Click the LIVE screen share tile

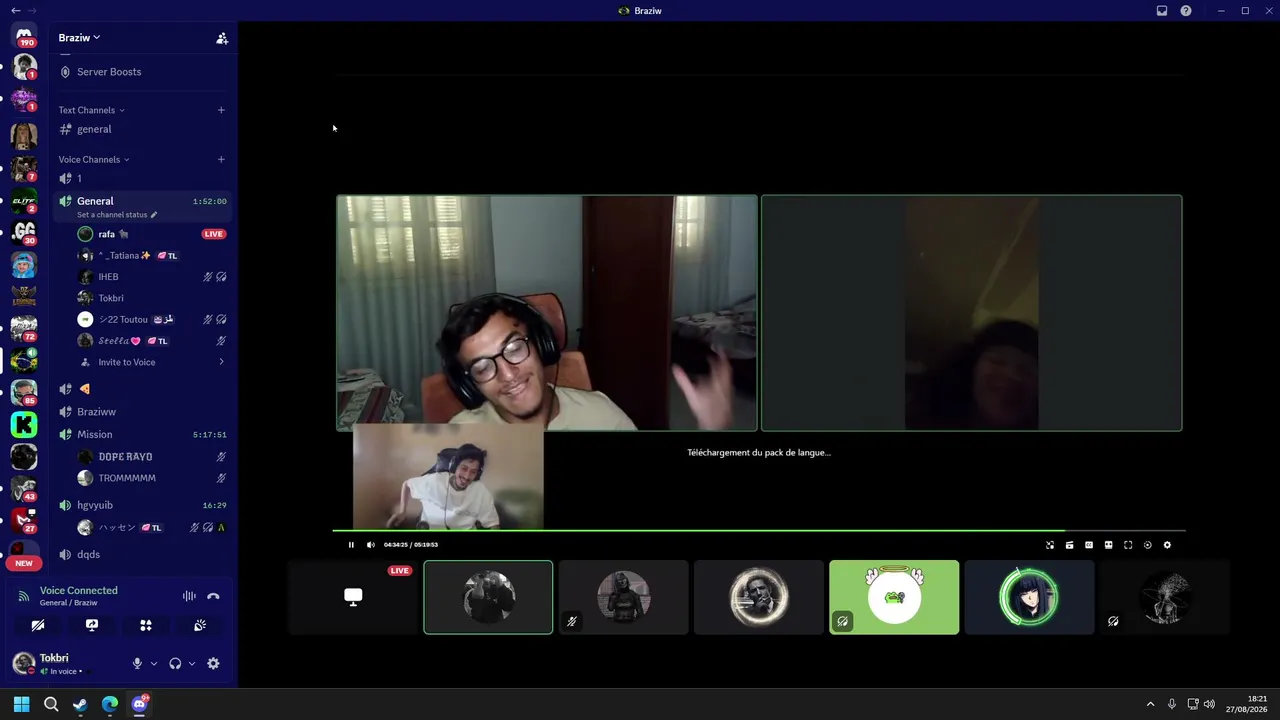pos(353,597)
